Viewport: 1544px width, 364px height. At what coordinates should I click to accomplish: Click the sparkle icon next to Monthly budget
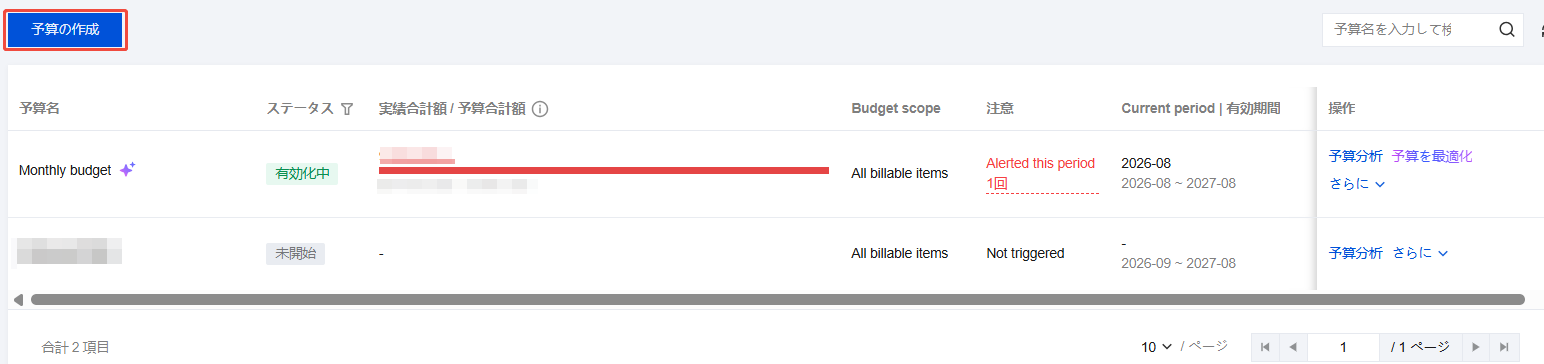[x=127, y=170]
